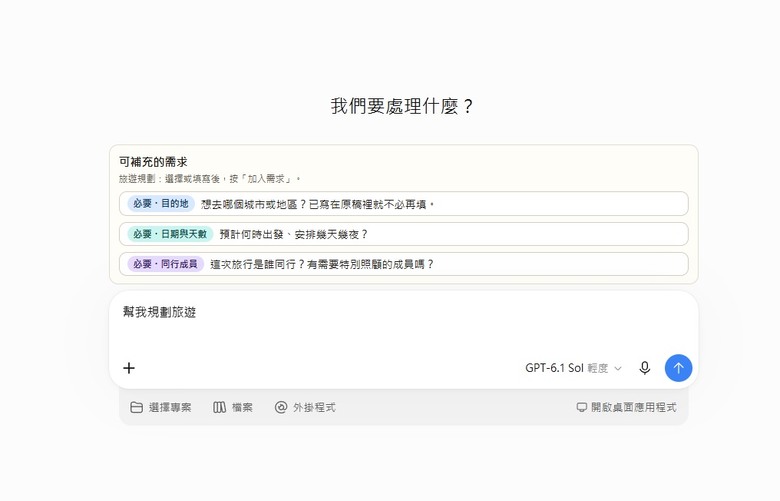Click the 預計何時出發、安排幾天幾夜 requirement text
Image resolution: width=780 pixels, height=501 pixels.
293,234
